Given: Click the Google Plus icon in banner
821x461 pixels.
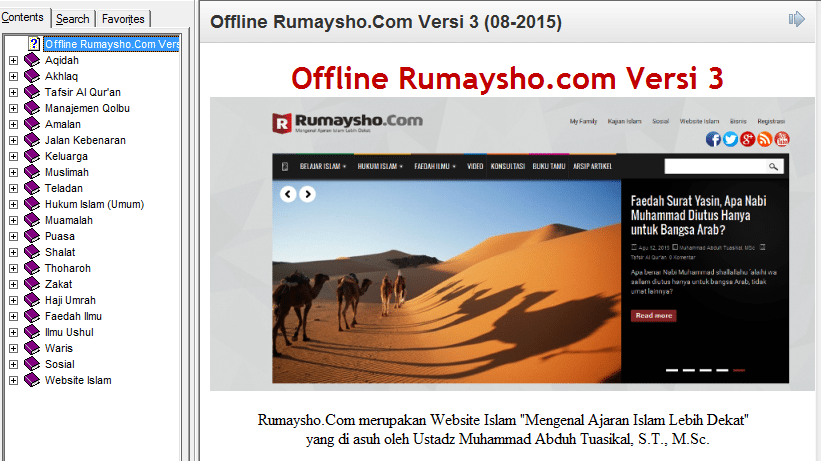Looking at the screenshot, I should pos(747,139).
